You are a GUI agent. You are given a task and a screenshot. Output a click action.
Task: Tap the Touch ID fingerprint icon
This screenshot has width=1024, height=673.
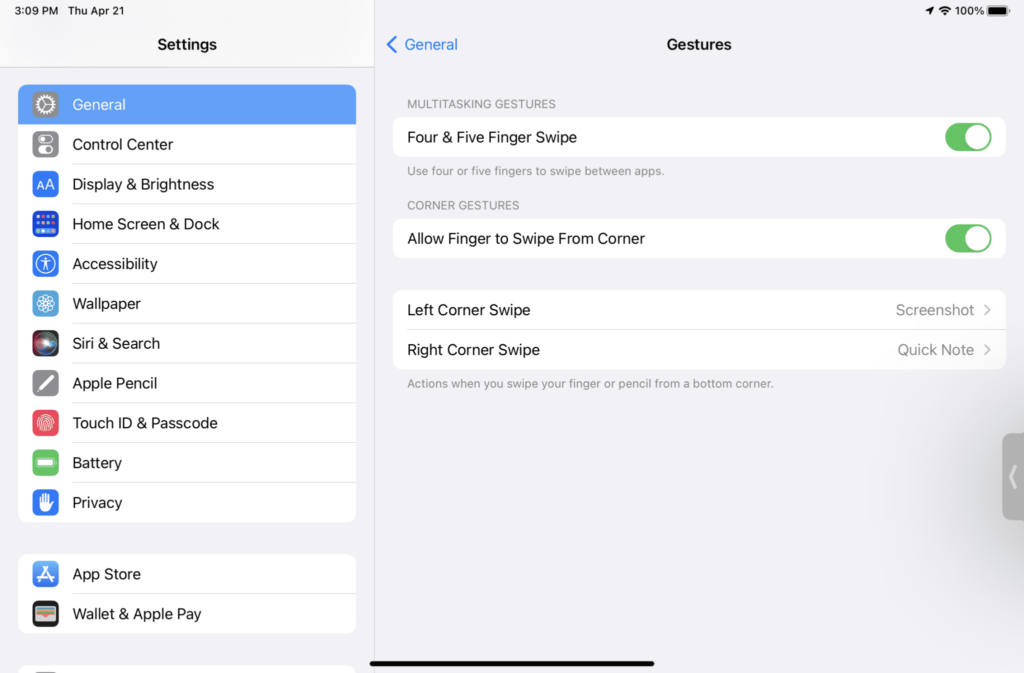(x=45, y=423)
